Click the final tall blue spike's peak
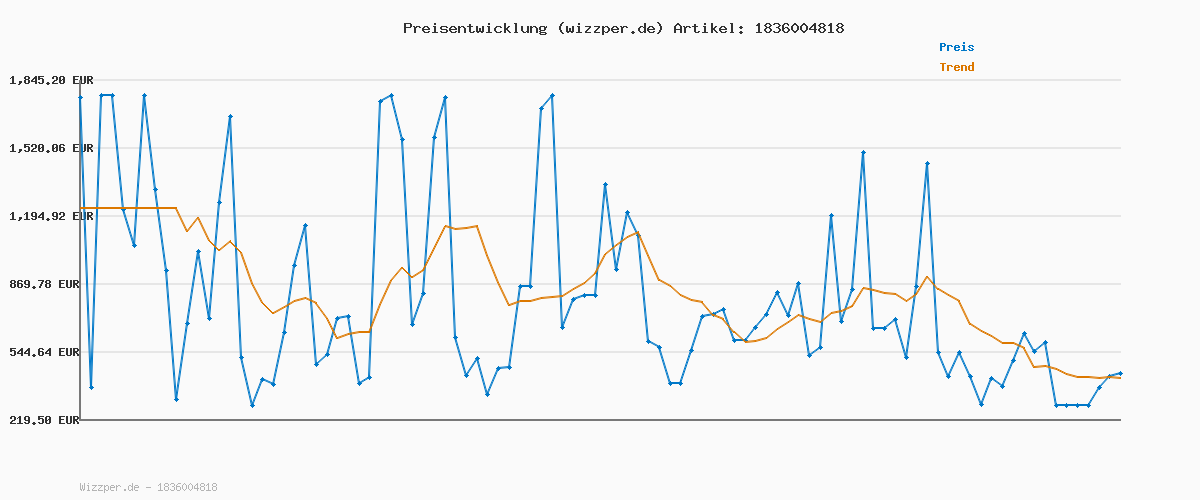The image size is (1200, 500). pos(927,163)
